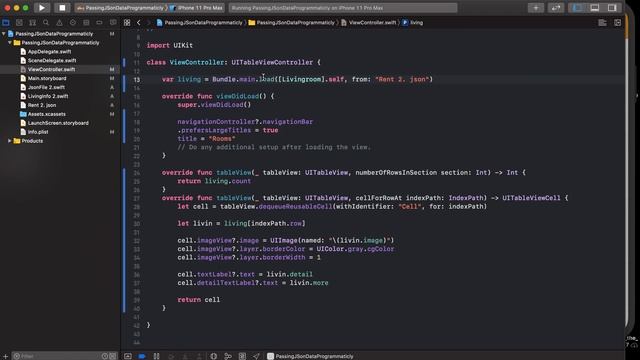
Task: Show the Breakpoint navigator
Action: 100,23
